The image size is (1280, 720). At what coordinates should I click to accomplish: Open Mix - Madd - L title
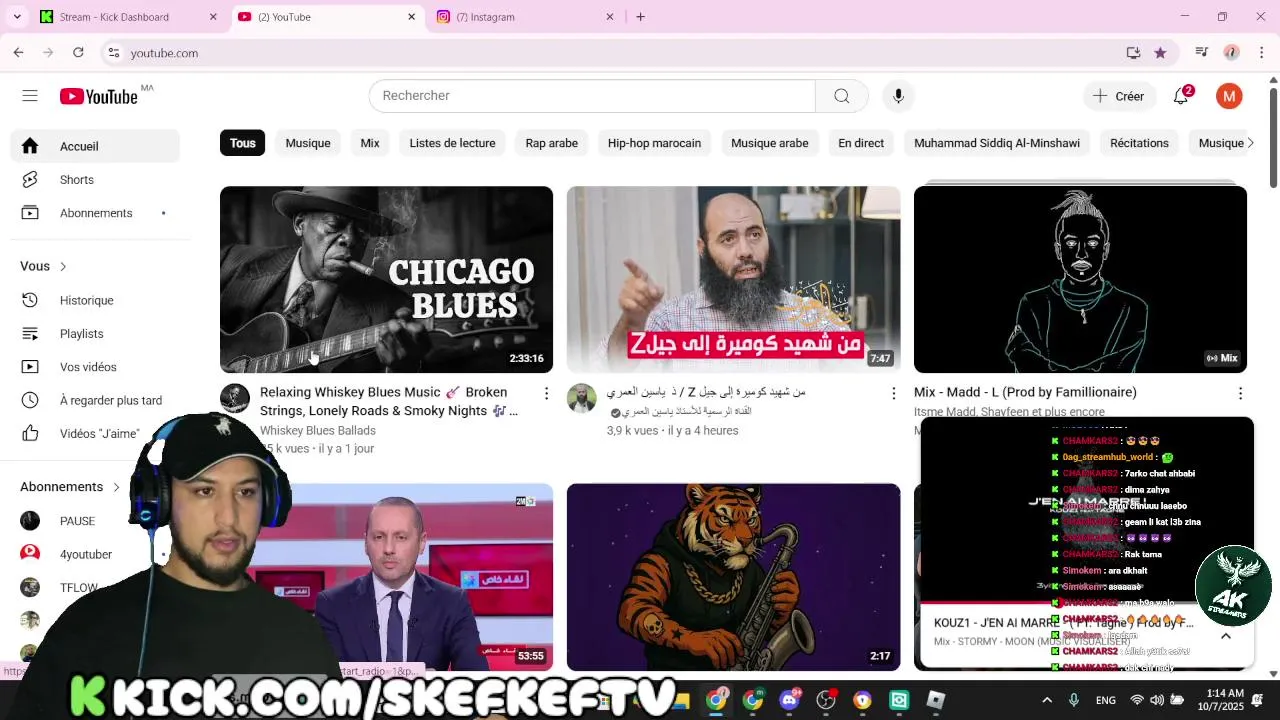pos(1025,392)
